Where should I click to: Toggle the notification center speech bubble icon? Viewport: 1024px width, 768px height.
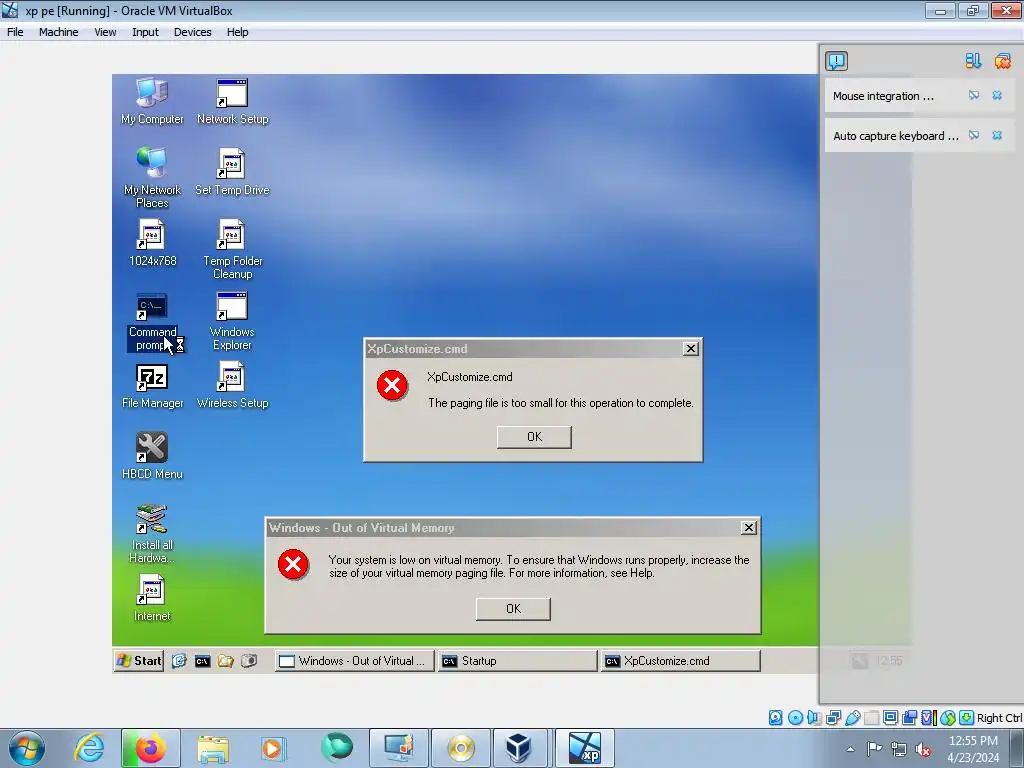click(x=837, y=61)
